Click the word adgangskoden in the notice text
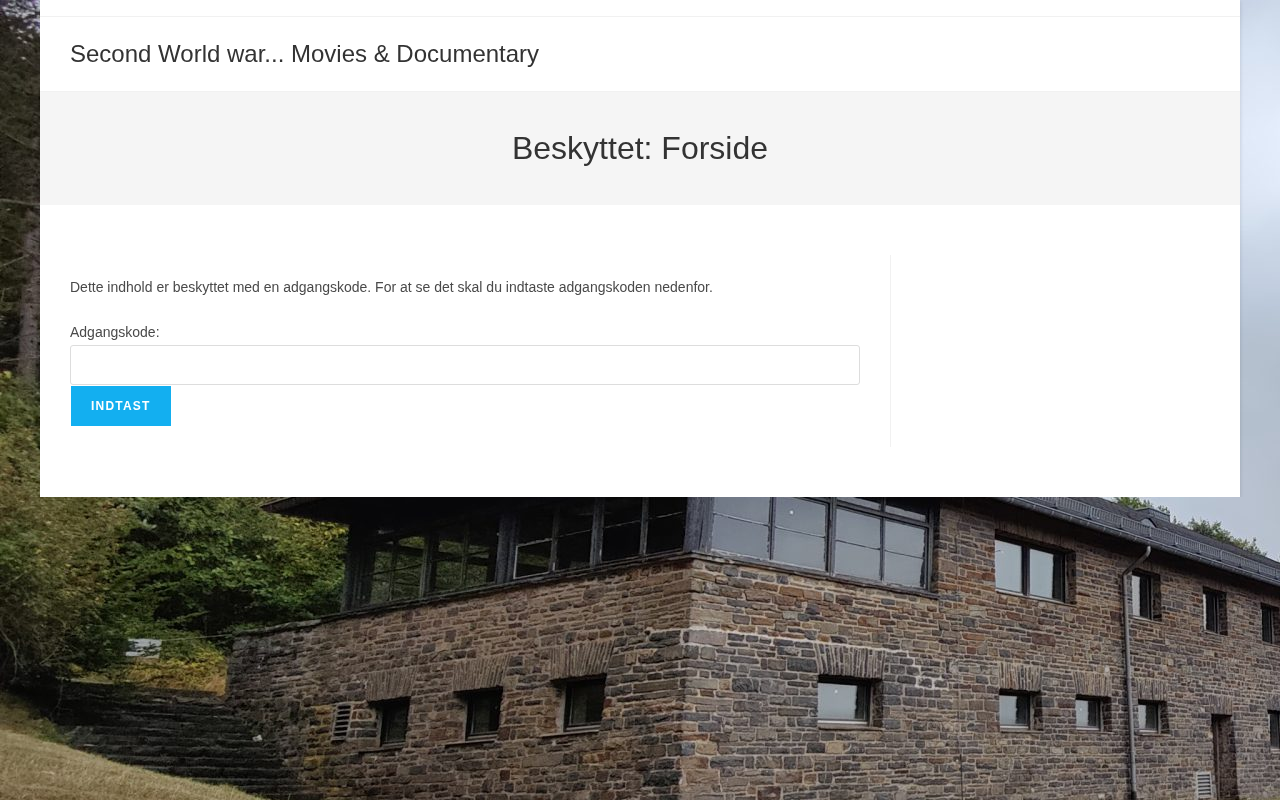Screen dimensions: 1280x800 pyautogui.click(x=605, y=287)
